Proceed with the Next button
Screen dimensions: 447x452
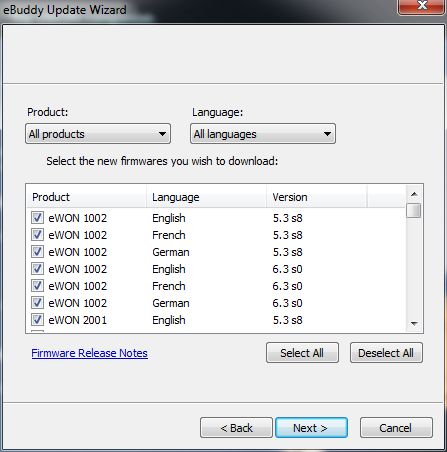[311, 428]
